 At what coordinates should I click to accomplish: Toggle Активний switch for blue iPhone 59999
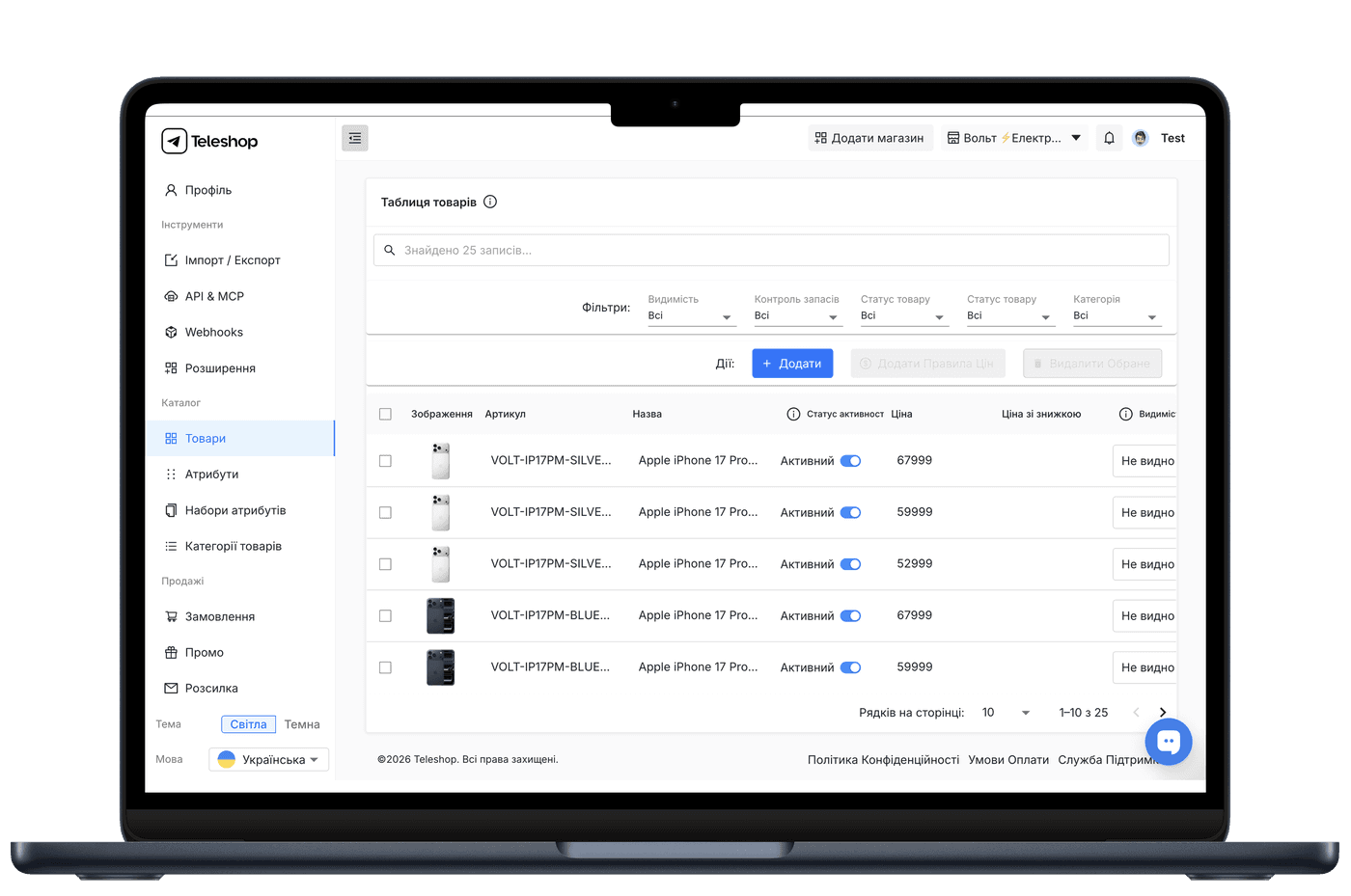850,667
